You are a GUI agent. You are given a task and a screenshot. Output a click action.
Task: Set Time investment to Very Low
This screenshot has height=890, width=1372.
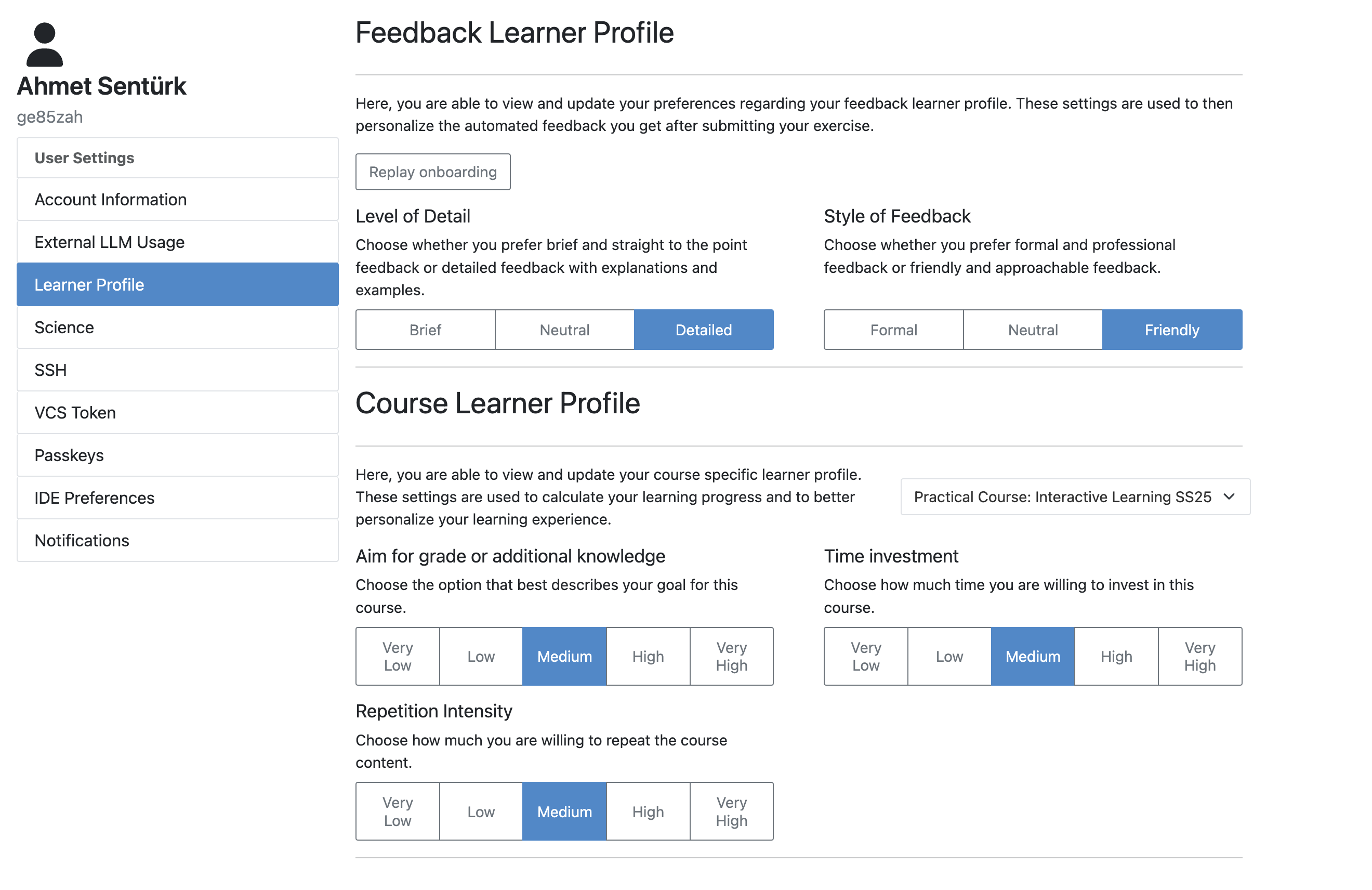click(x=865, y=657)
